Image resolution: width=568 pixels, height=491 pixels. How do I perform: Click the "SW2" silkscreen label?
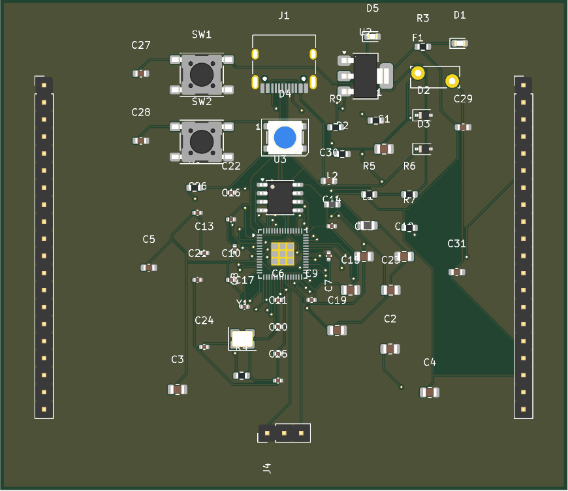click(x=201, y=102)
